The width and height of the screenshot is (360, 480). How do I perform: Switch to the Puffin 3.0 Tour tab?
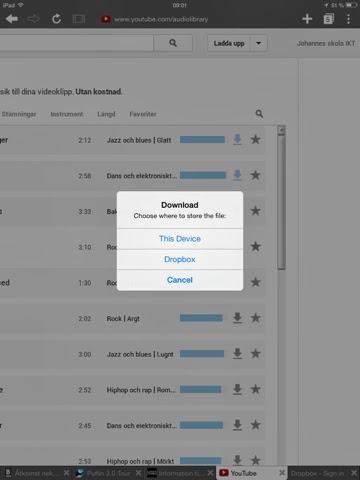[x=107, y=473]
